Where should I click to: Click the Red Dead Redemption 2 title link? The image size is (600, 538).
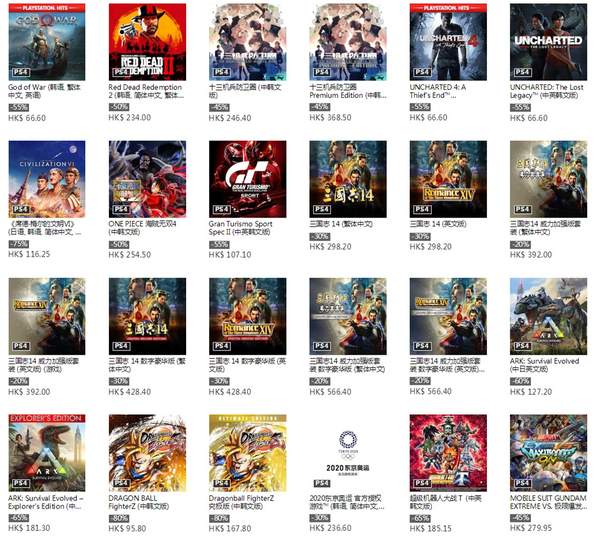point(146,91)
